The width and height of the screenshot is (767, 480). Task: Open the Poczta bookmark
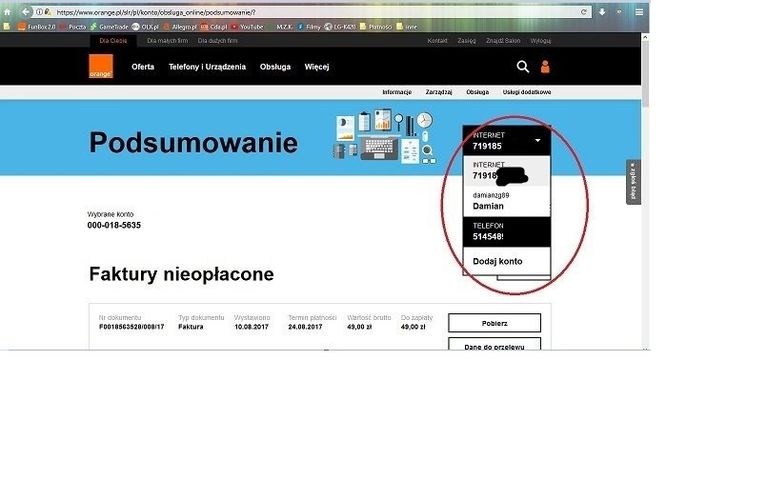tap(73, 26)
